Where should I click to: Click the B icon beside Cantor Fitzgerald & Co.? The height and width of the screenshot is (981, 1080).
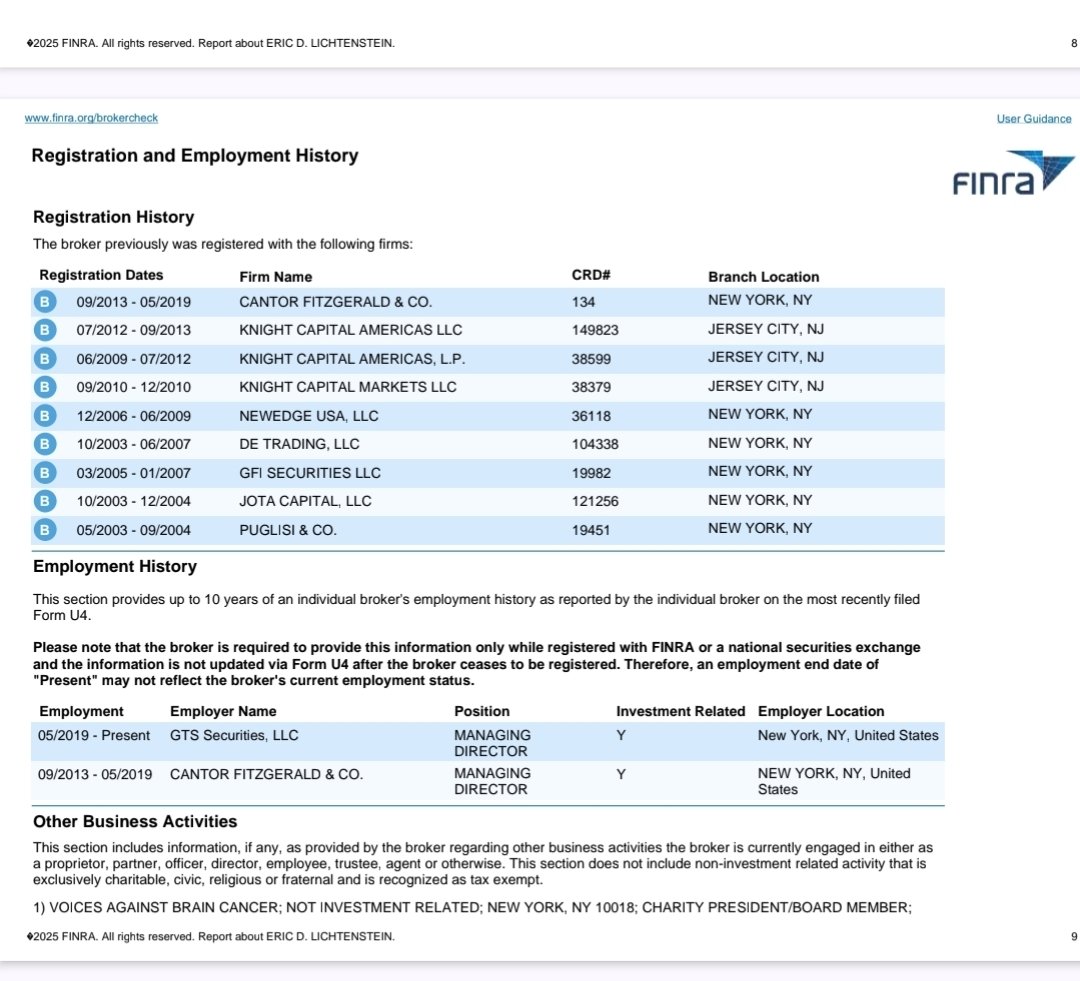[x=44, y=301]
